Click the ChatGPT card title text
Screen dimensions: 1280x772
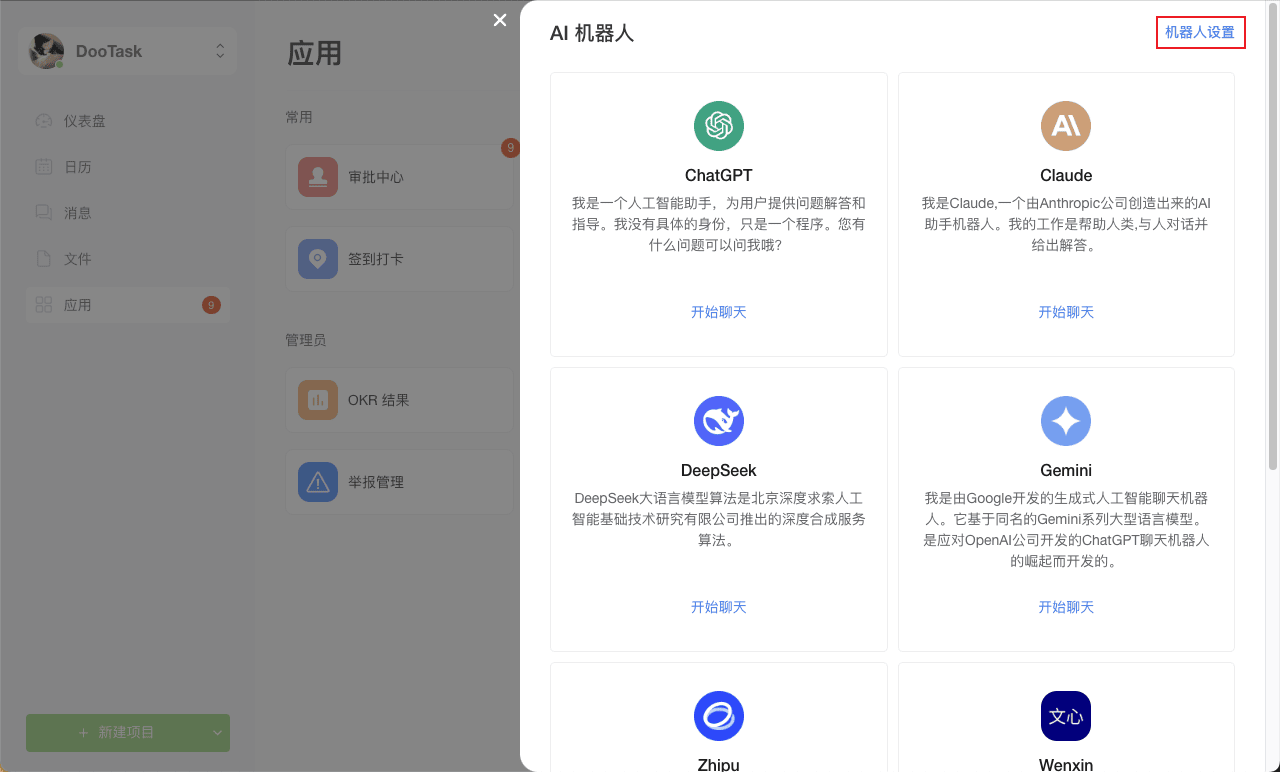click(x=719, y=175)
